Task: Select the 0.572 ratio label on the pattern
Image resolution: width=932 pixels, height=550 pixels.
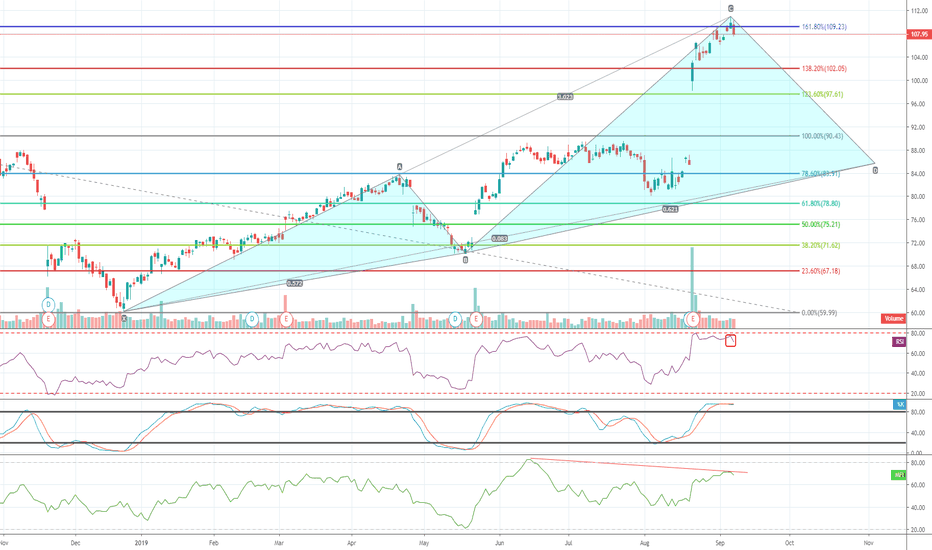Action: [295, 284]
